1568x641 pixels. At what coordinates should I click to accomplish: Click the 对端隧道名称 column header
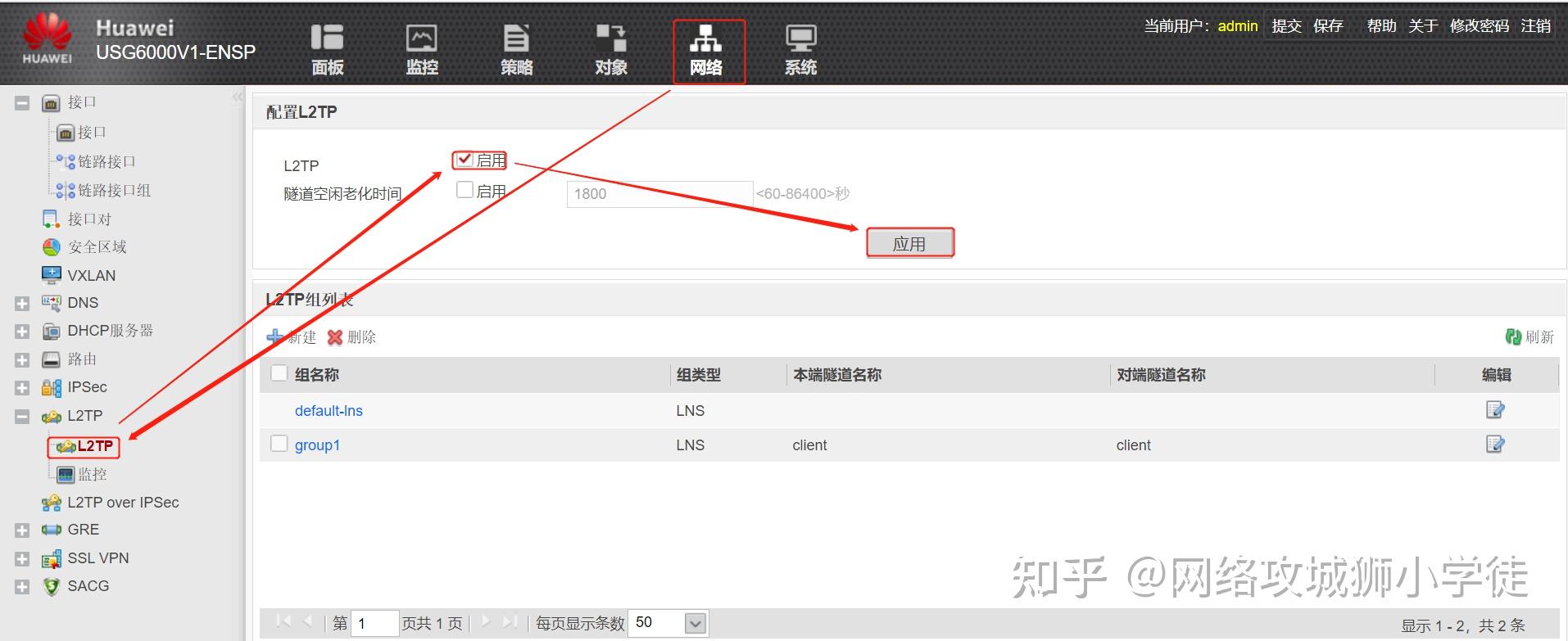click(1161, 375)
